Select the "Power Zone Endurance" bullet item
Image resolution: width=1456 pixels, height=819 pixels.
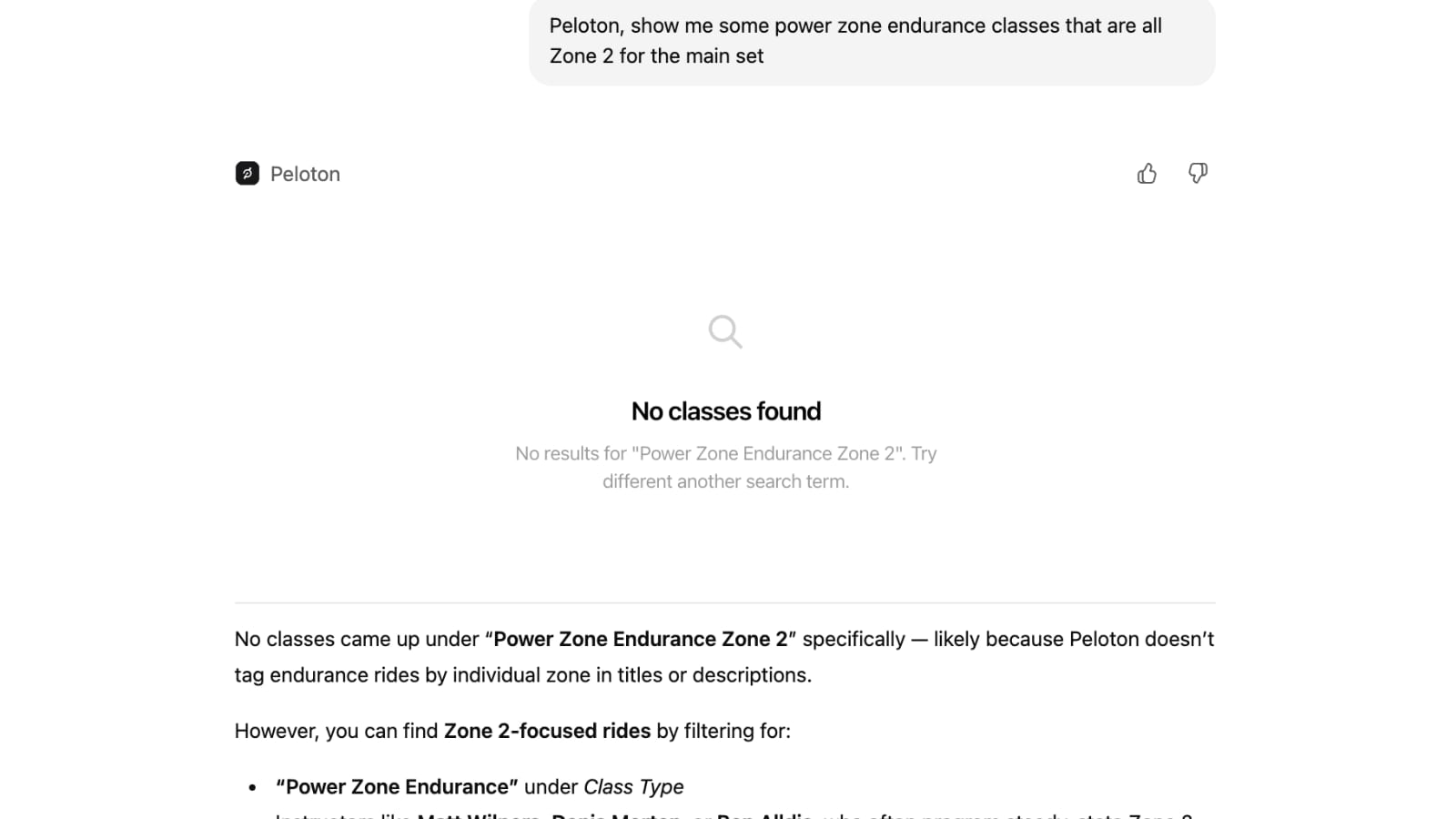click(397, 786)
